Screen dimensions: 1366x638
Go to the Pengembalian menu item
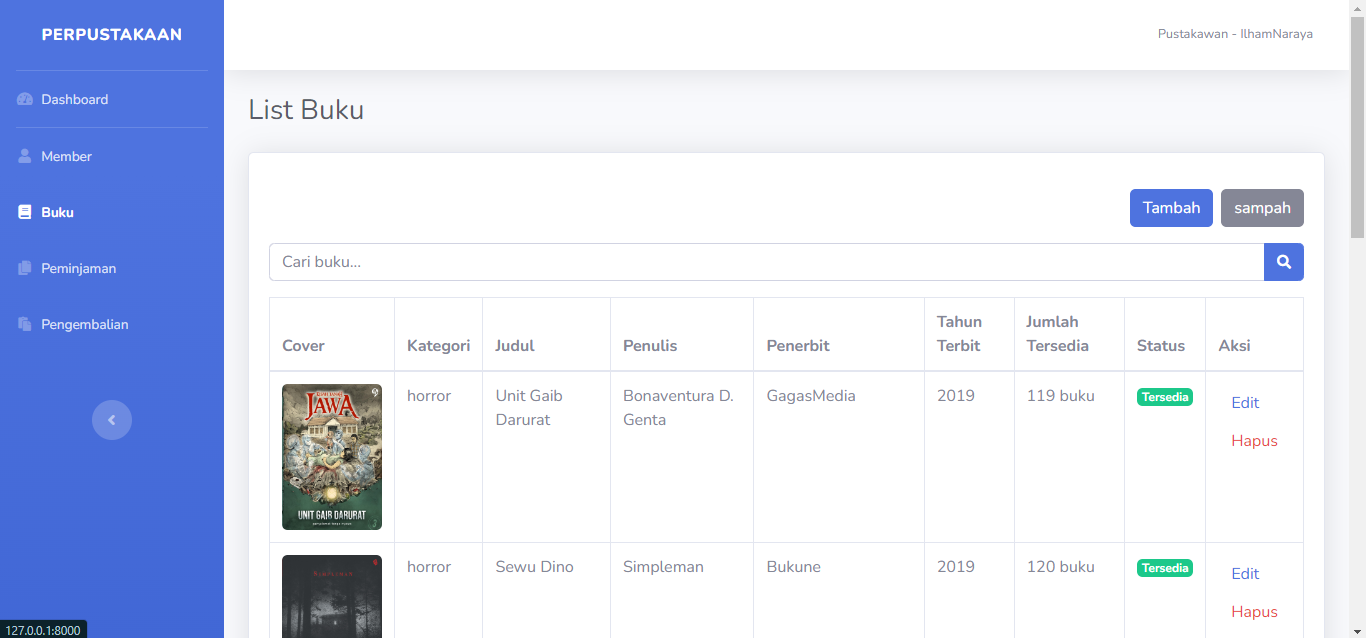click(112, 324)
